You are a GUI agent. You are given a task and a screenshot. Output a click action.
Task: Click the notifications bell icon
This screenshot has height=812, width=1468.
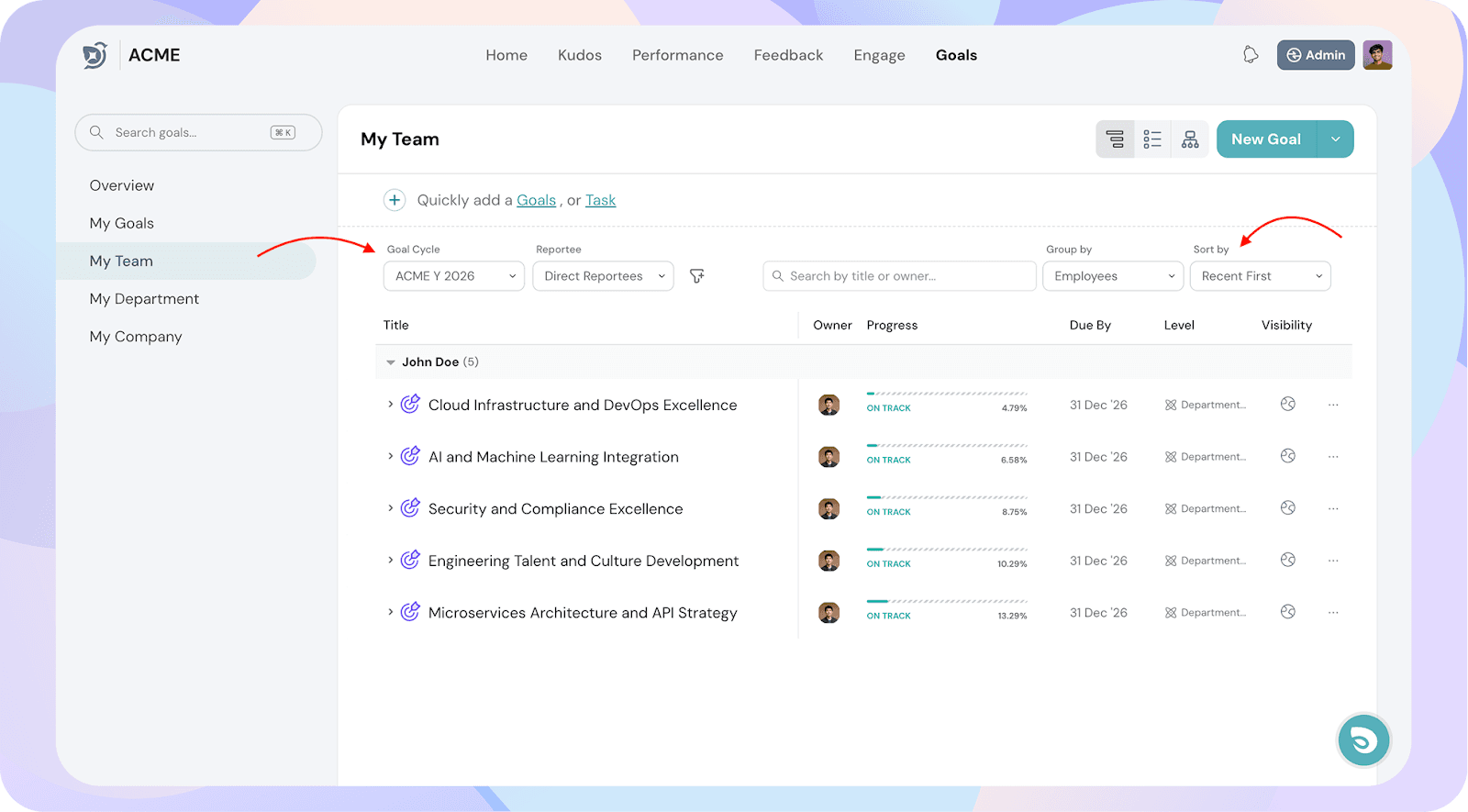pyautogui.click(x=1250, y=55)
